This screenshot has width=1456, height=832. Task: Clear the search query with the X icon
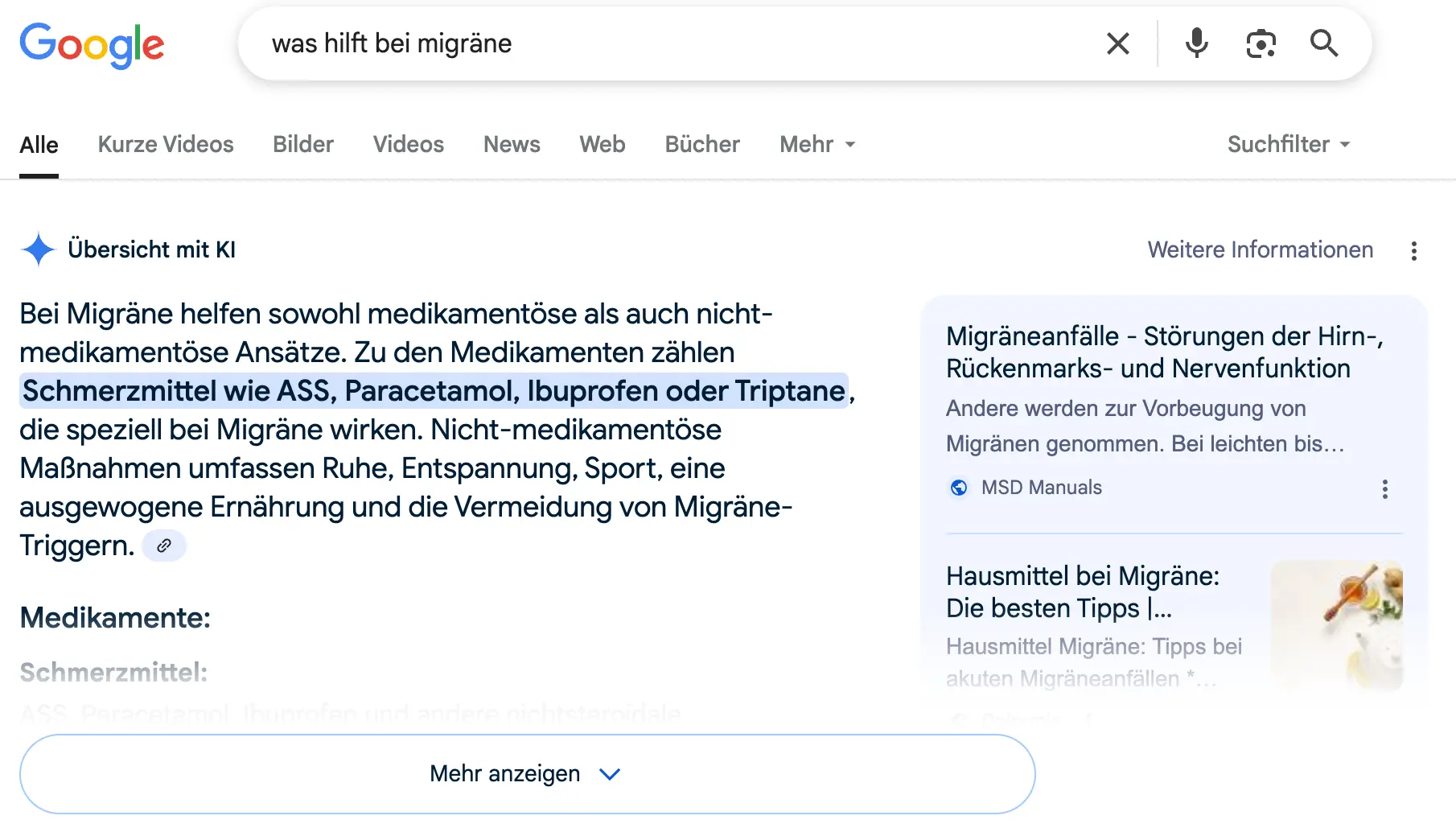click(x=1118, y=43)
